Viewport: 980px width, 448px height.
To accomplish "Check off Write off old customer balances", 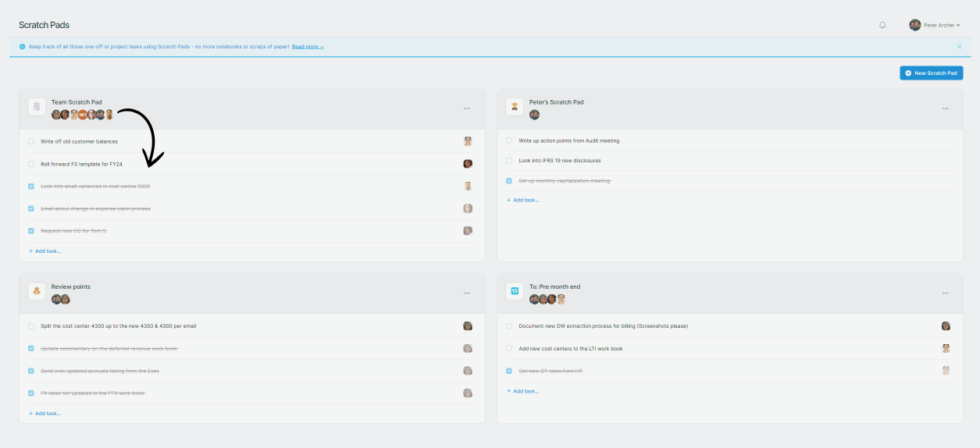I will 31,142.
